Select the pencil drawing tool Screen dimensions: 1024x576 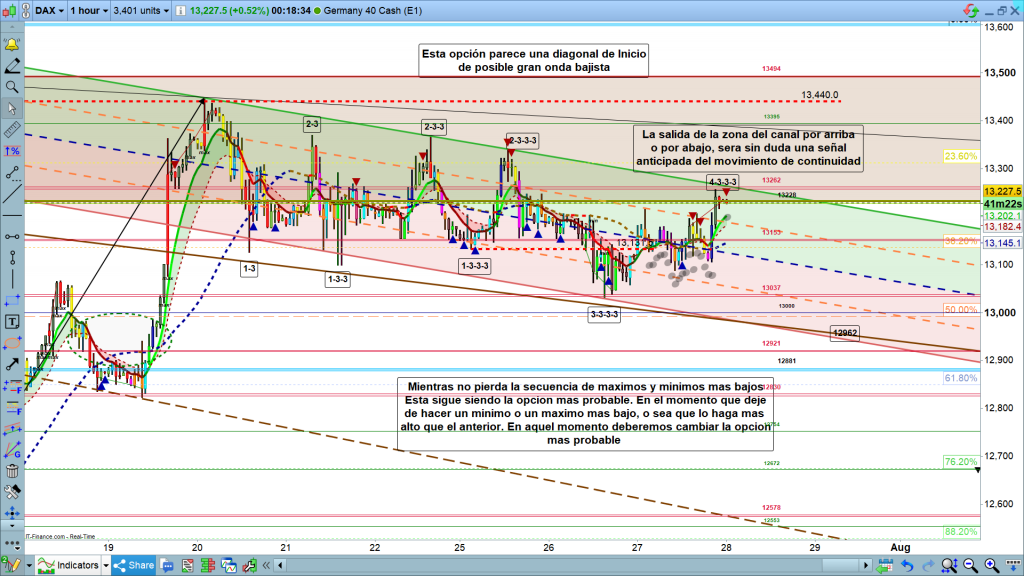13,66
